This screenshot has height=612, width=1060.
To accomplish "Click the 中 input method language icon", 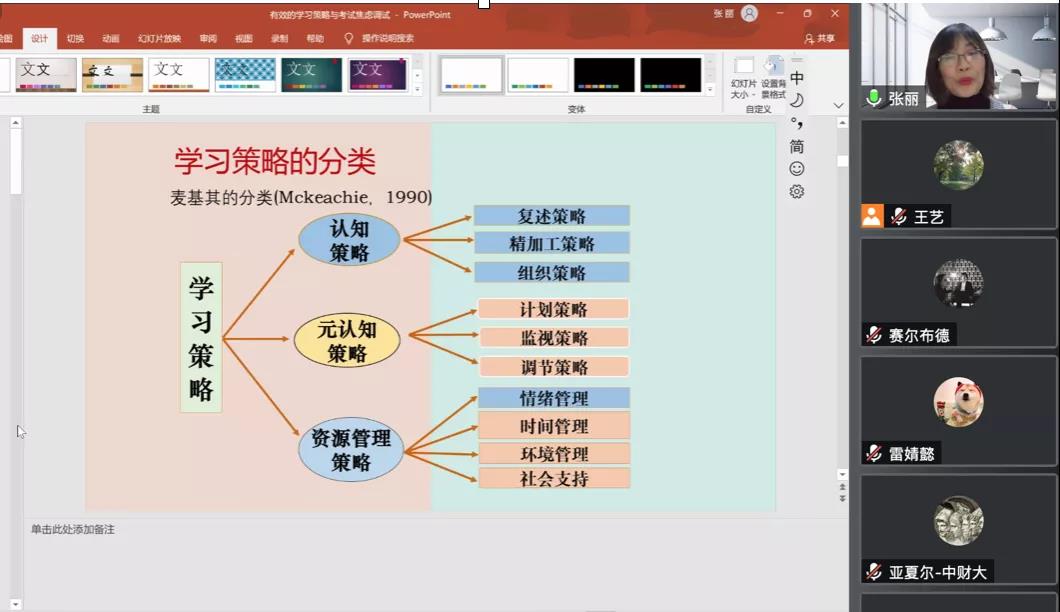I will tap(797, 78).
